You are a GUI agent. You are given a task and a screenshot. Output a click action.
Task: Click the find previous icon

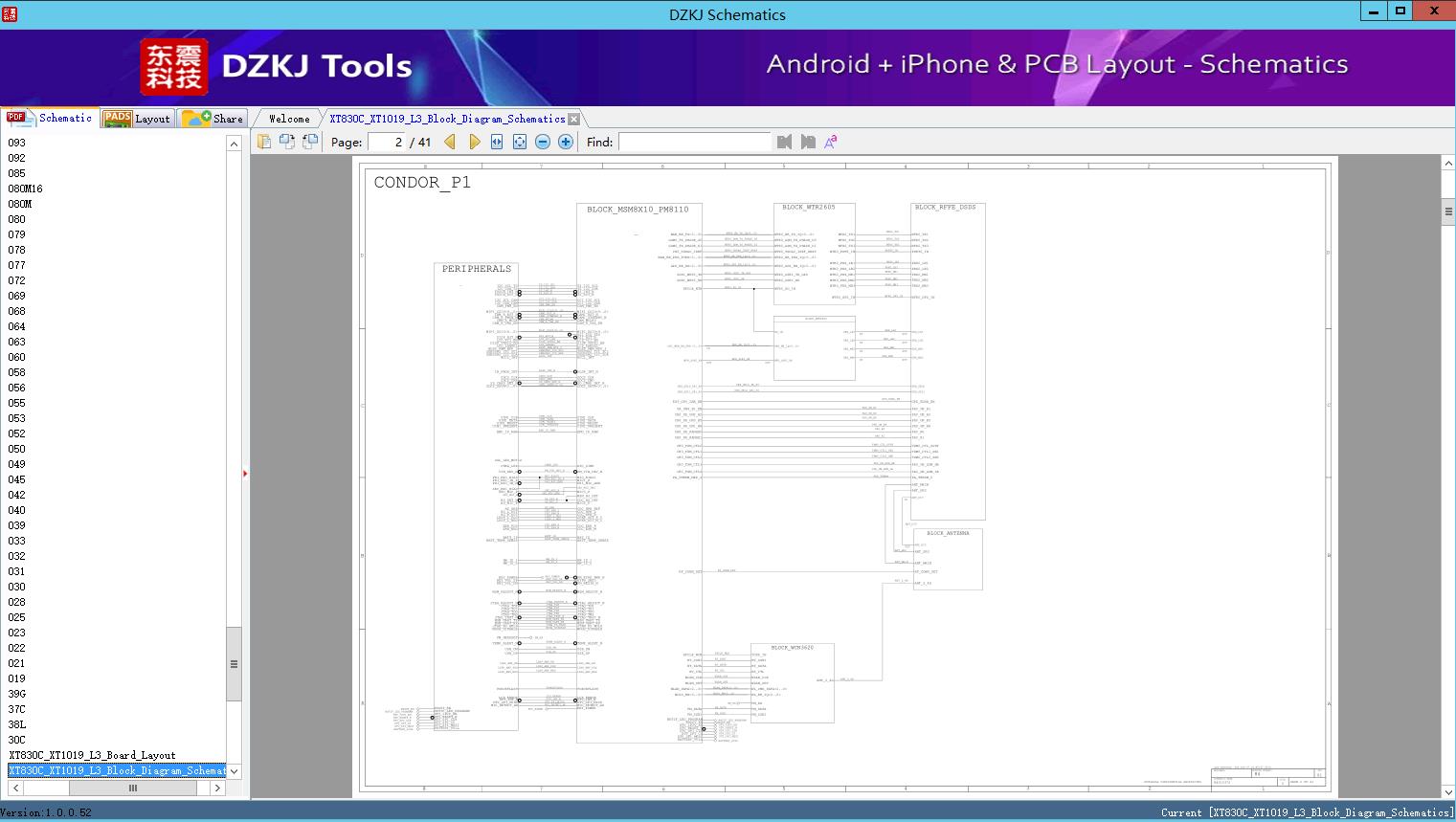pos(785,142)
